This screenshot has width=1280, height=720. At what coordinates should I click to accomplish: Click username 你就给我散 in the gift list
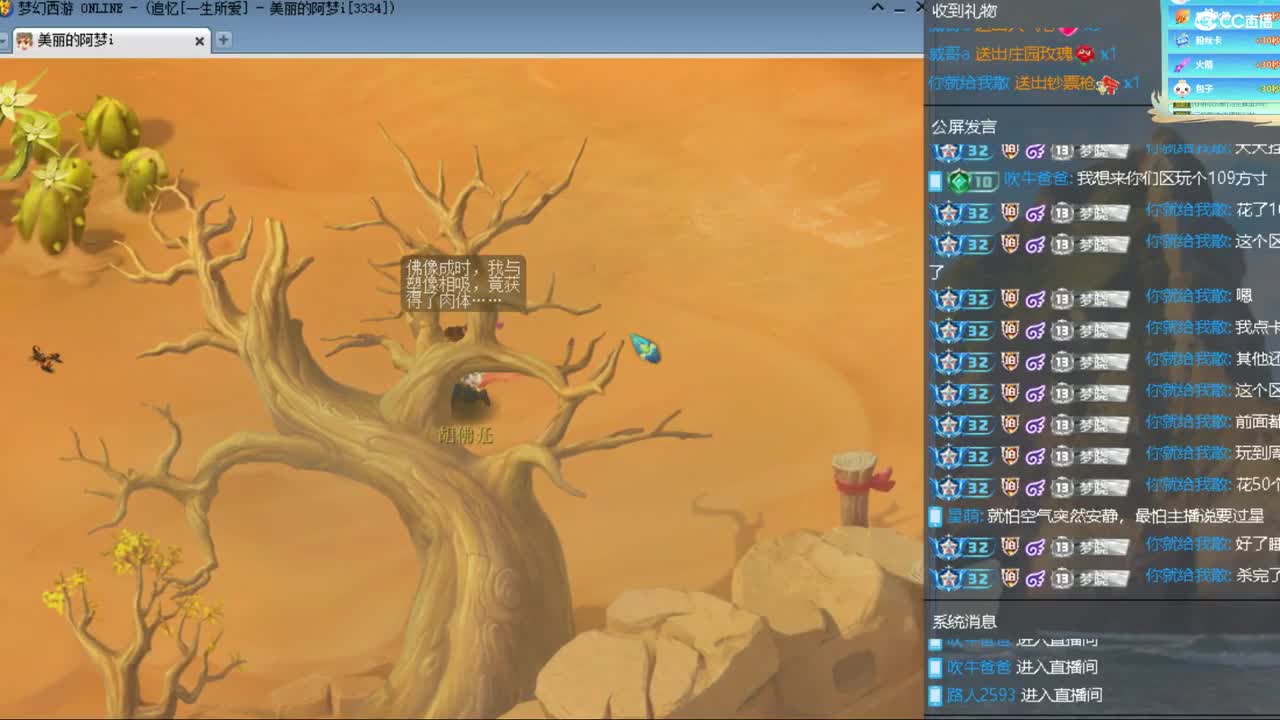tap(969, 83)
